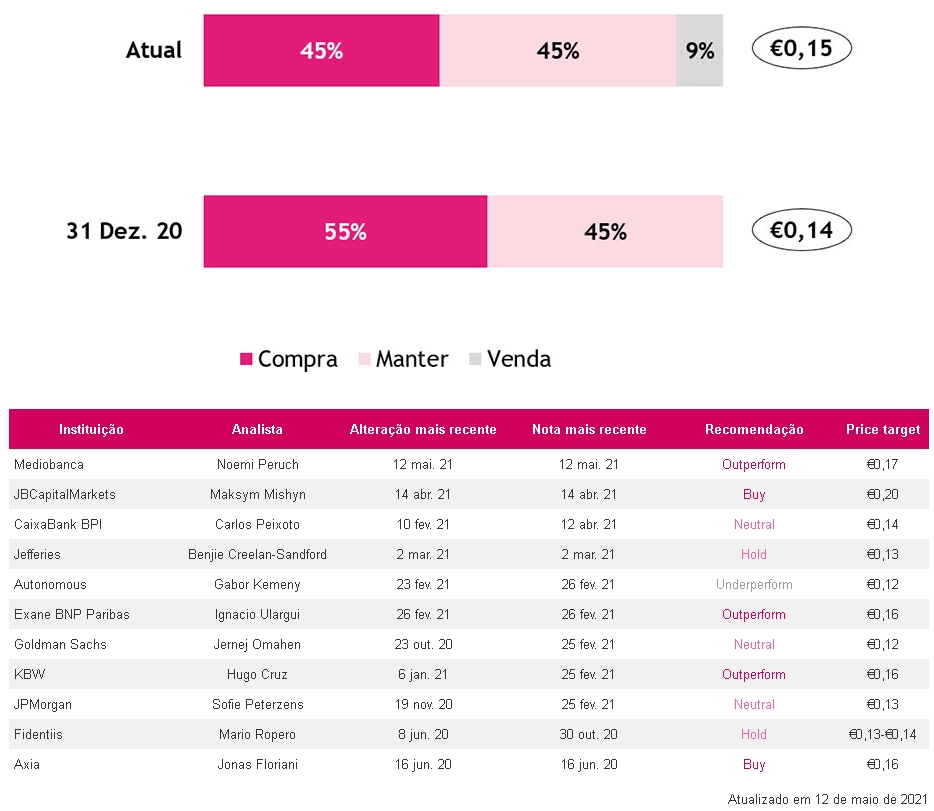The width and height of the screenshot is (934, 811).
Task: Select the 55% Compra bar for 31 Dez. 20
Action: click(345, 232)
